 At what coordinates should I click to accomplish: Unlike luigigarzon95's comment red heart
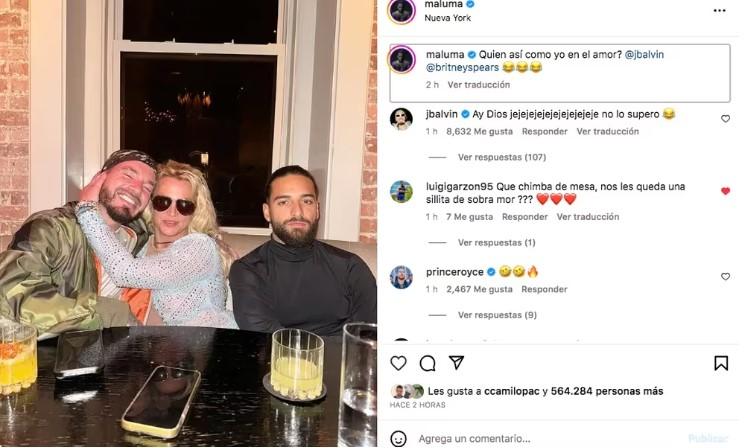pyautogui.click(x=725, y=191)
